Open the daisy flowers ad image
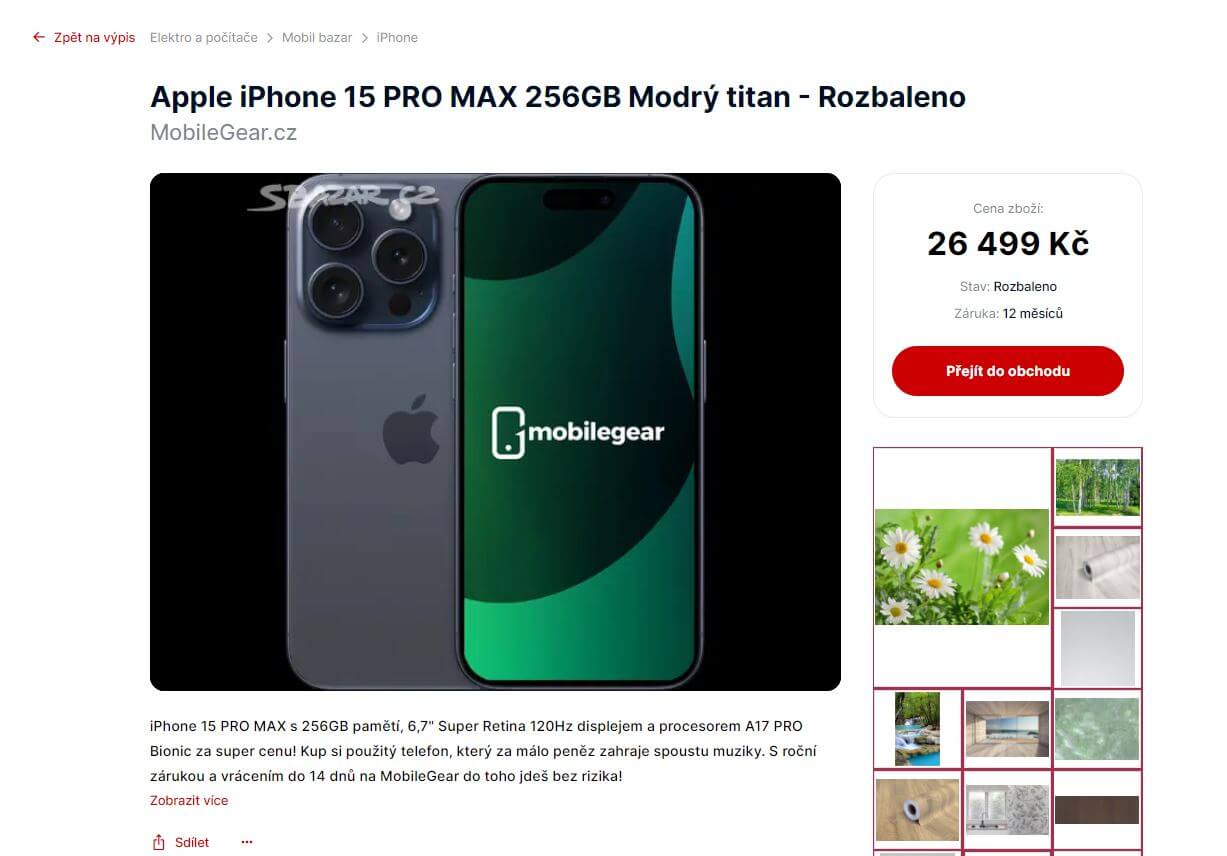This screenshot has height=856, width=1227. coord(962,567)
